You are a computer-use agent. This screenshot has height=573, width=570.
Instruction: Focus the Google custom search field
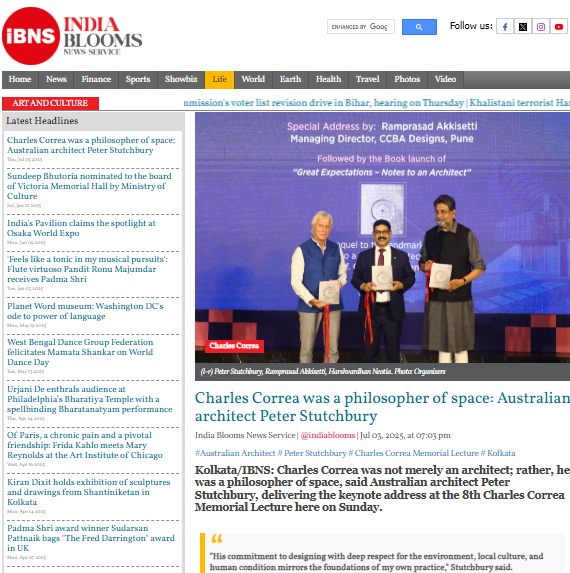point(361,27)
